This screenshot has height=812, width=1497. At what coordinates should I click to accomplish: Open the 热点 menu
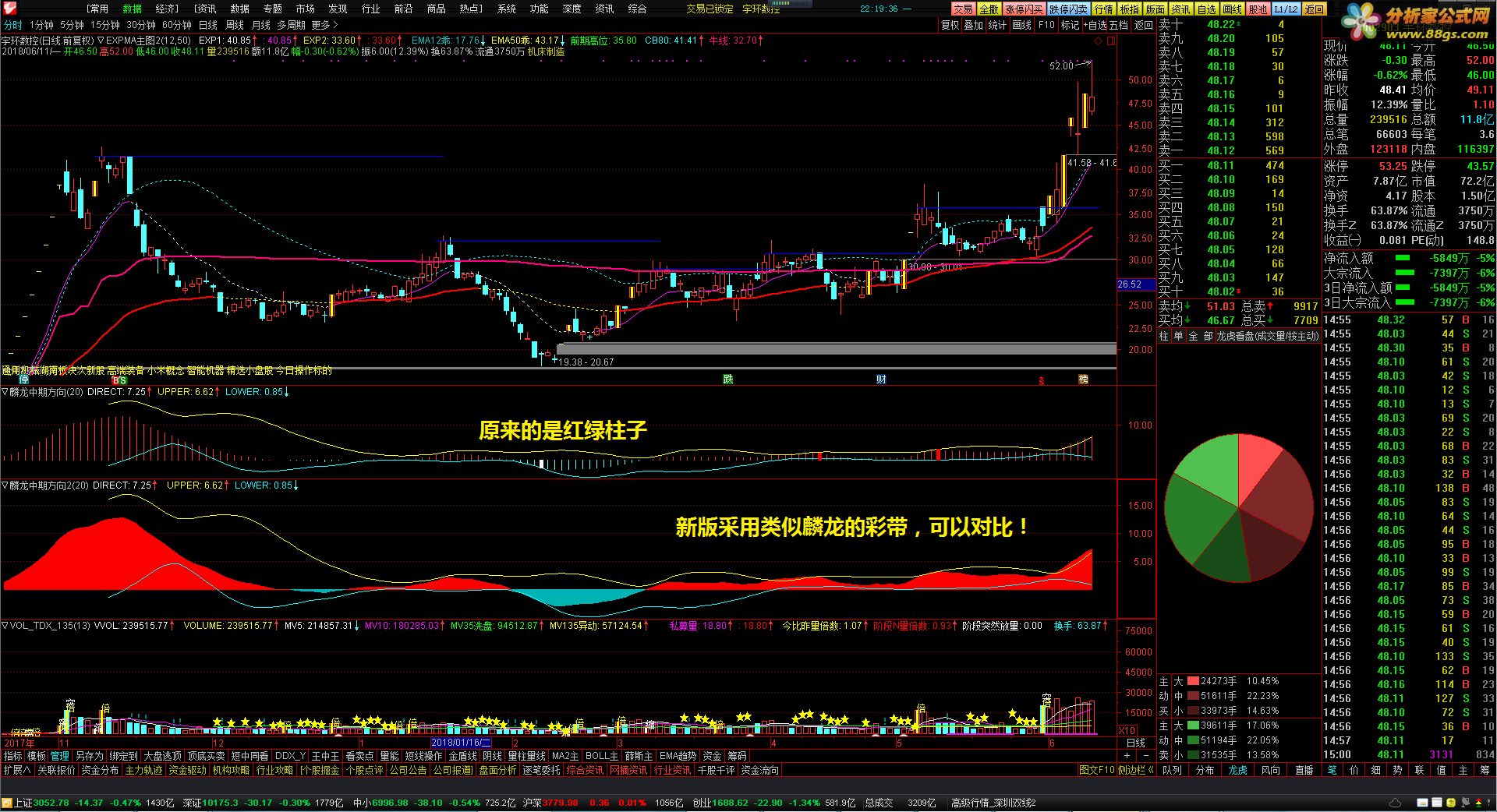tap(471, 9)
